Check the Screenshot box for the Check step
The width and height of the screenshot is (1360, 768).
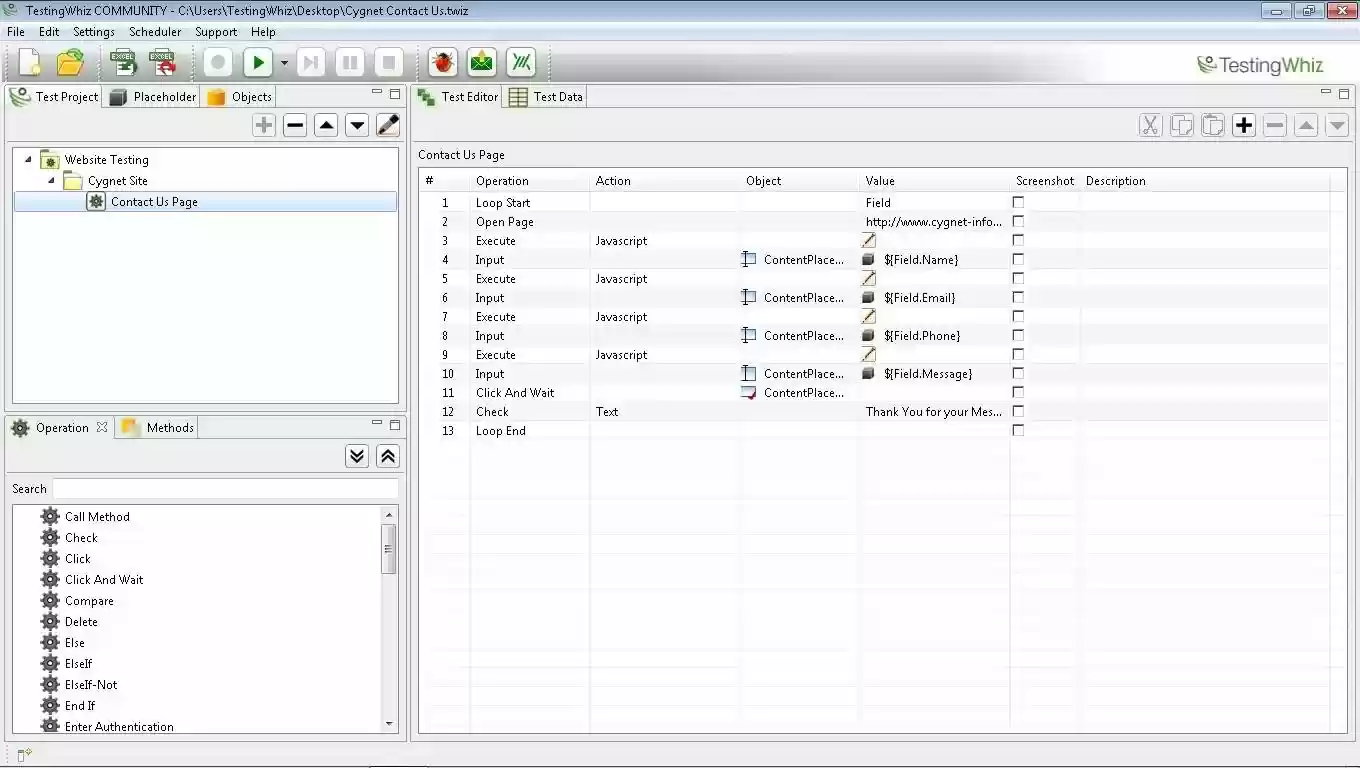[x=1018, y=411]
